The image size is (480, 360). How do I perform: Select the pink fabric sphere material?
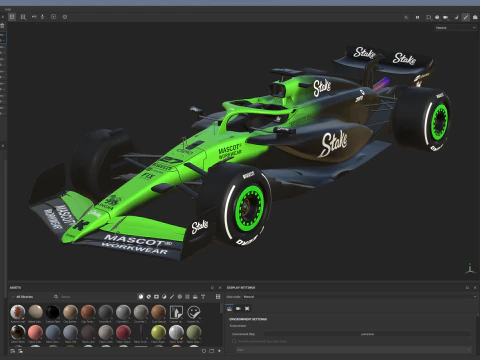(35, 332)
